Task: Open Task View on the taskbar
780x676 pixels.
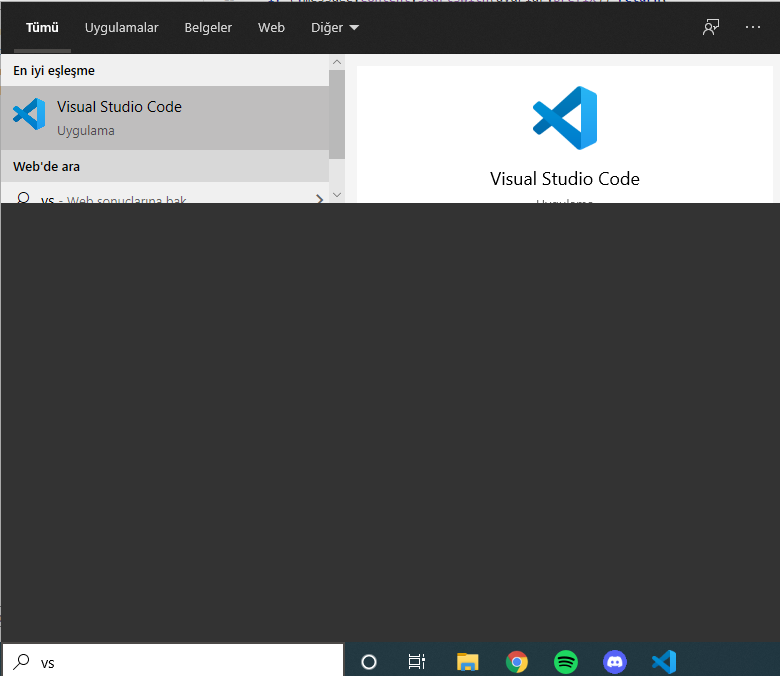Action: tap(416, 662)
